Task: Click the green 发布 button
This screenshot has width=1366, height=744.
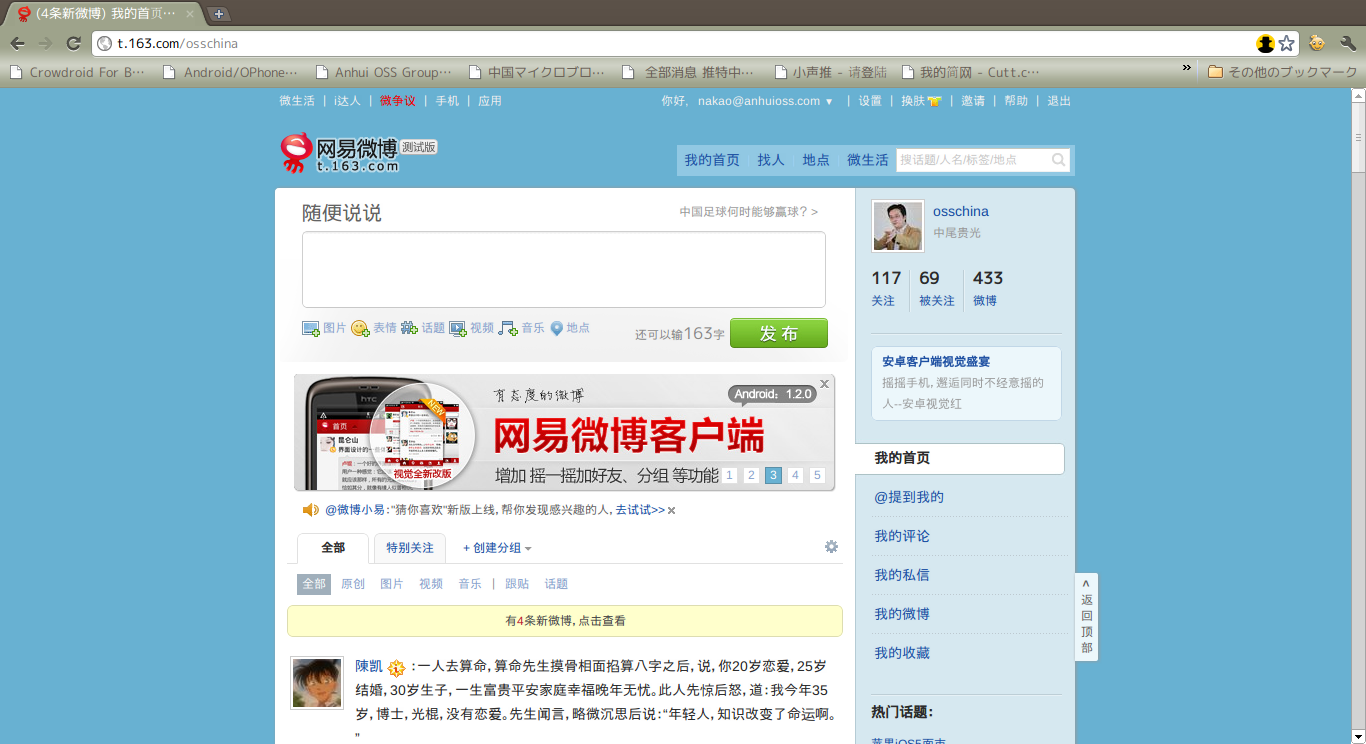Action: [779, 333]
